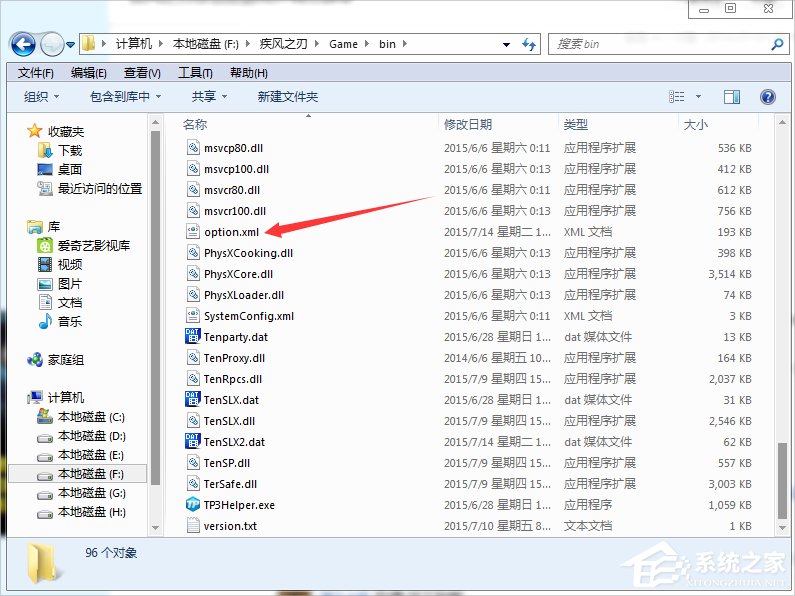This screenshot has width=795, height=596.
Task: Select 计算机 node in sidebar
Action: [x=66, y=397]
